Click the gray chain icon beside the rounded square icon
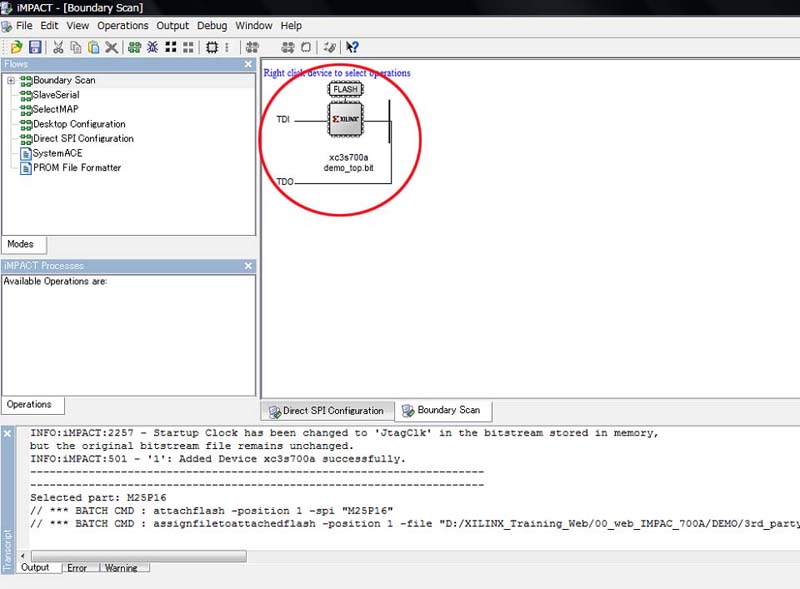Viewport: 800px width, 589px height. tap(288, 47)
